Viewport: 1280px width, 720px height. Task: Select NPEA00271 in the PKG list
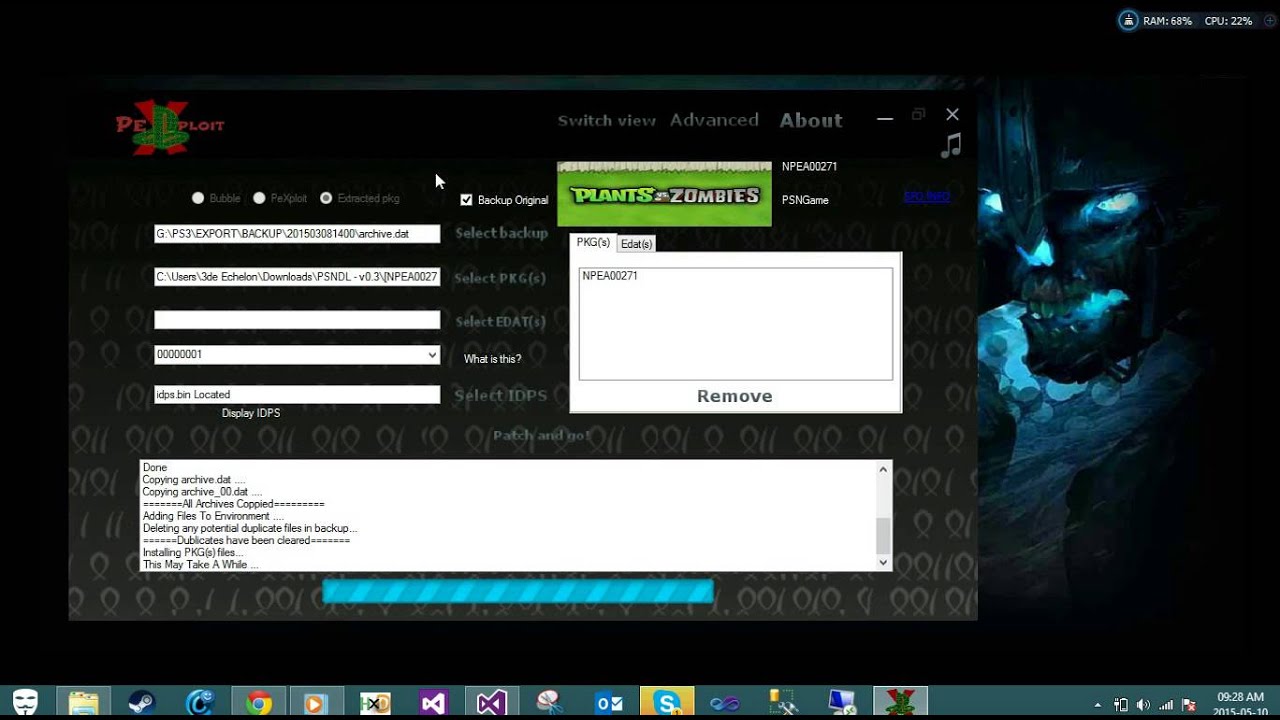[x=610, y=276]
